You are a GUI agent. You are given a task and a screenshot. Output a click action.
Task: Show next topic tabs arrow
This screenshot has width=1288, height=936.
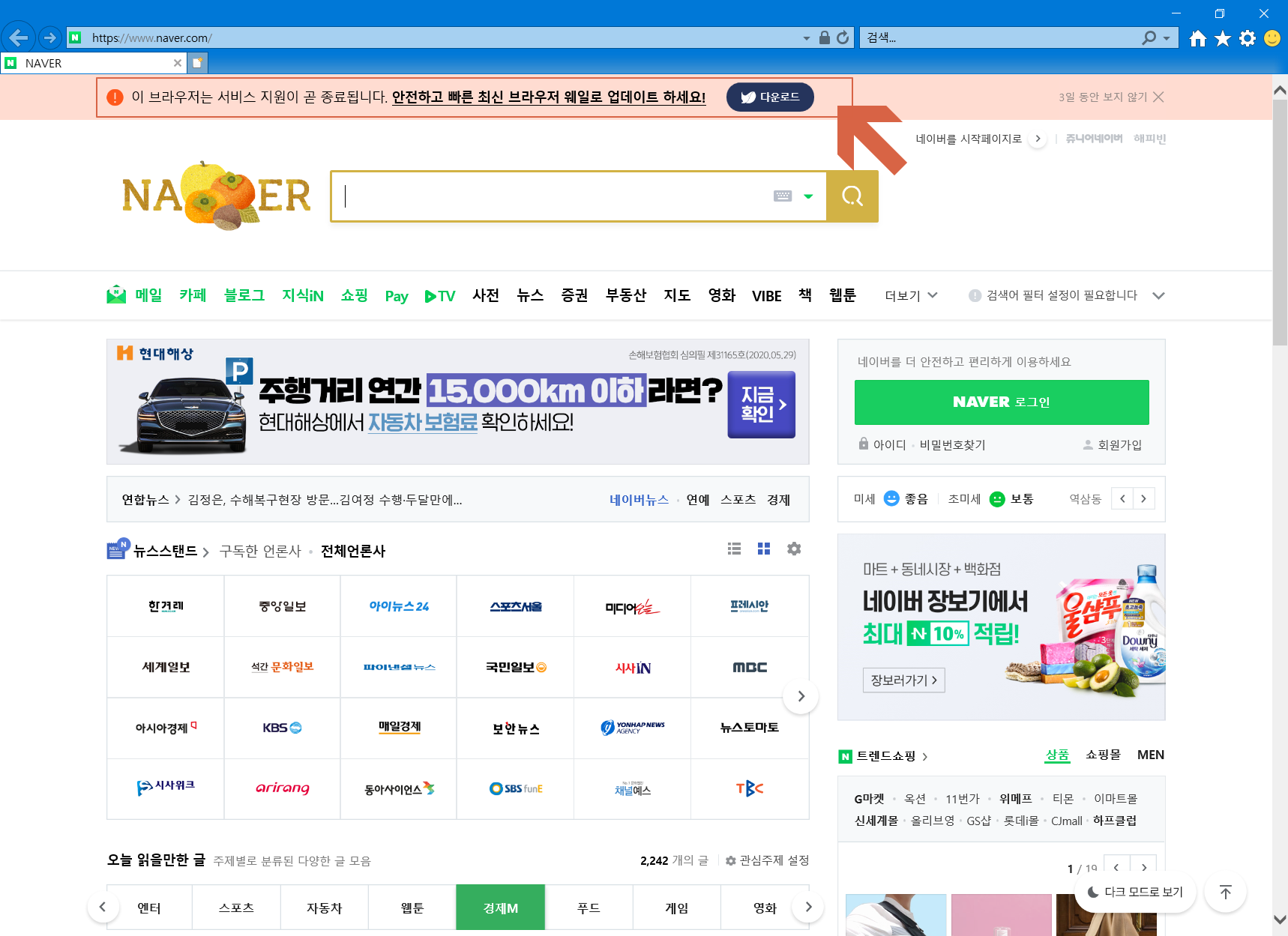[x=808, y=907]
